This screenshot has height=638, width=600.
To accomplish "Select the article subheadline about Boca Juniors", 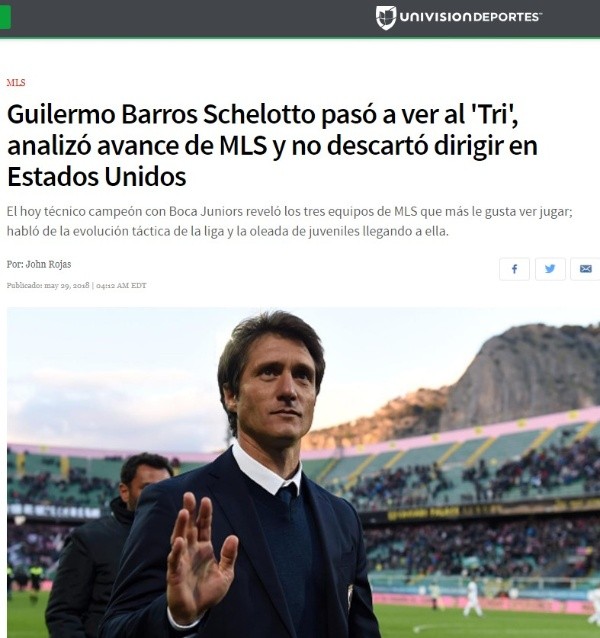I will coord(290,221).
